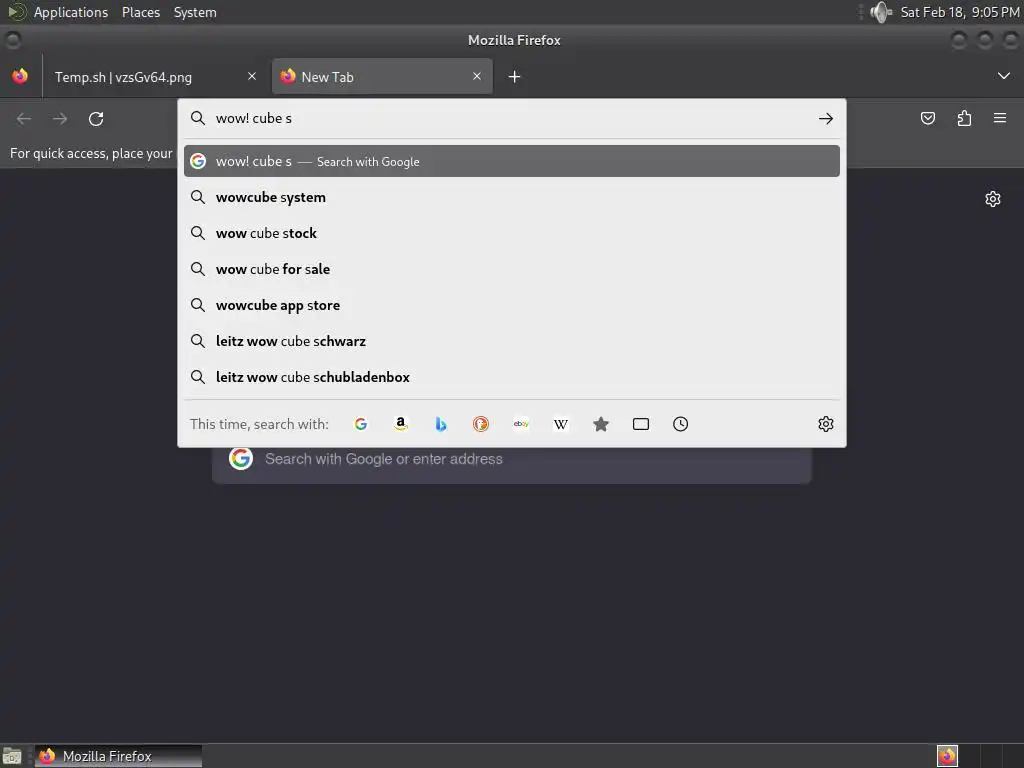Click the address bar text 'wow! cube s'
1024x768 pixels.
[254, 118]
